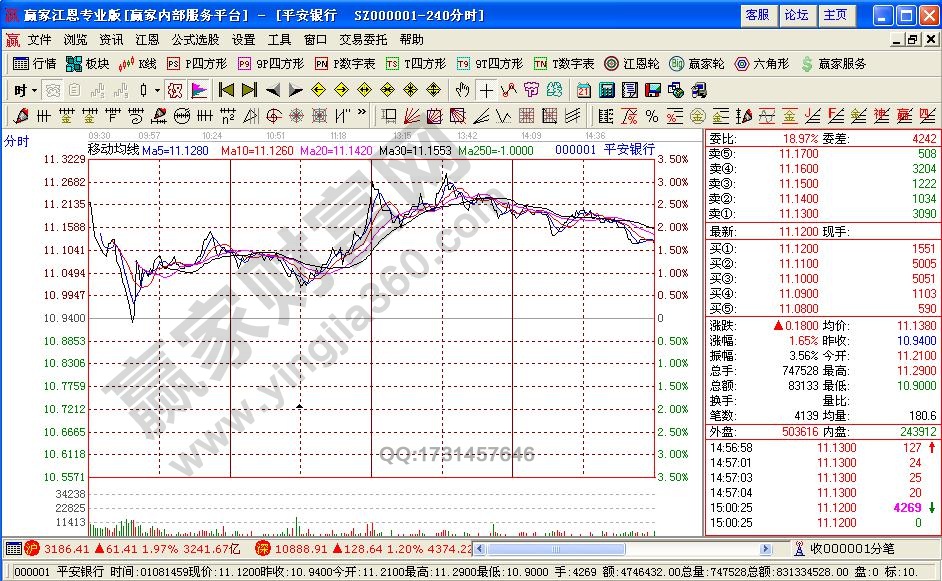
Task: Toggle the crosshair cursor button
Action: click(x=486, y=90)
